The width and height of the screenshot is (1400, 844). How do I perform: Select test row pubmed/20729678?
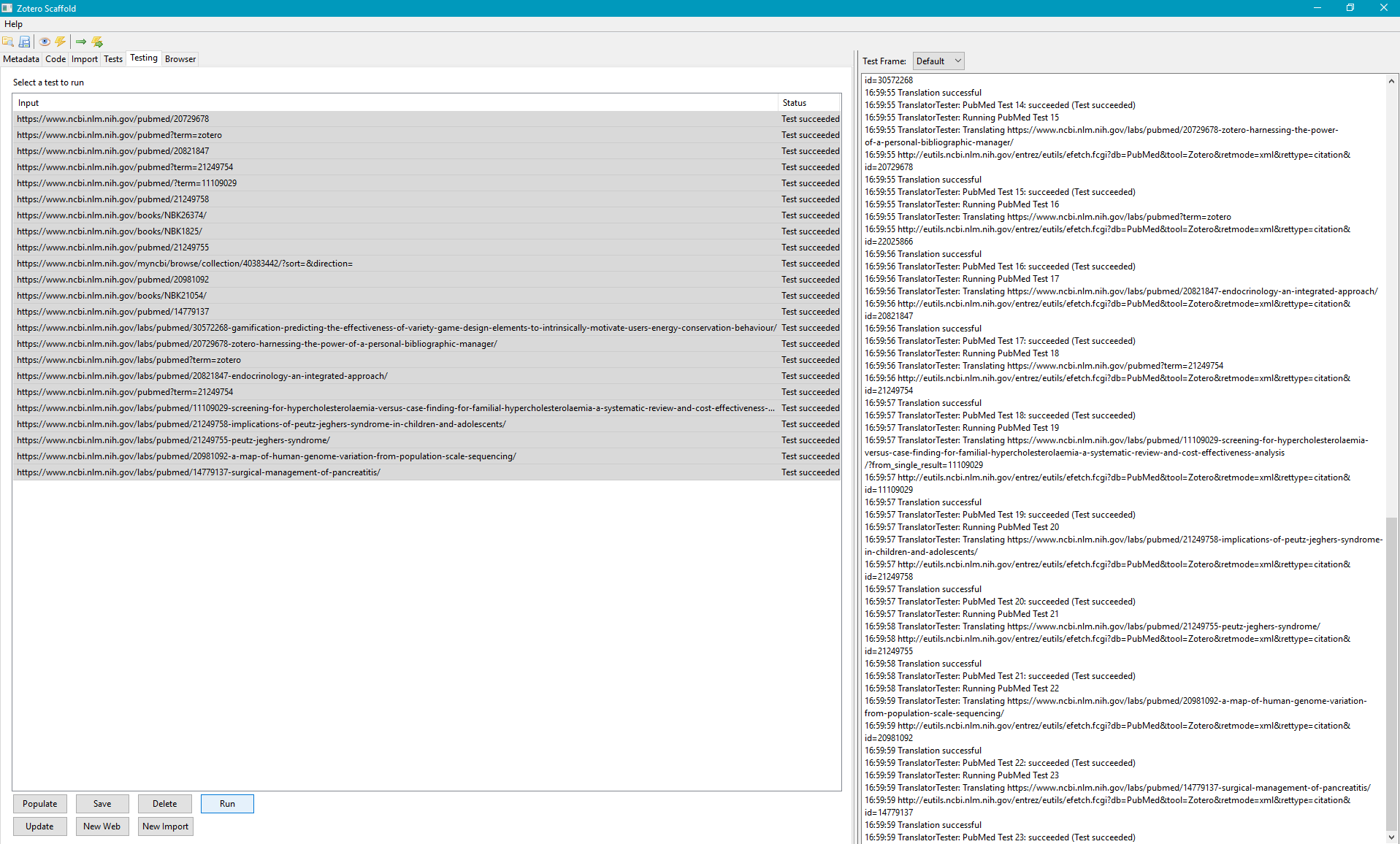[427, 119]
